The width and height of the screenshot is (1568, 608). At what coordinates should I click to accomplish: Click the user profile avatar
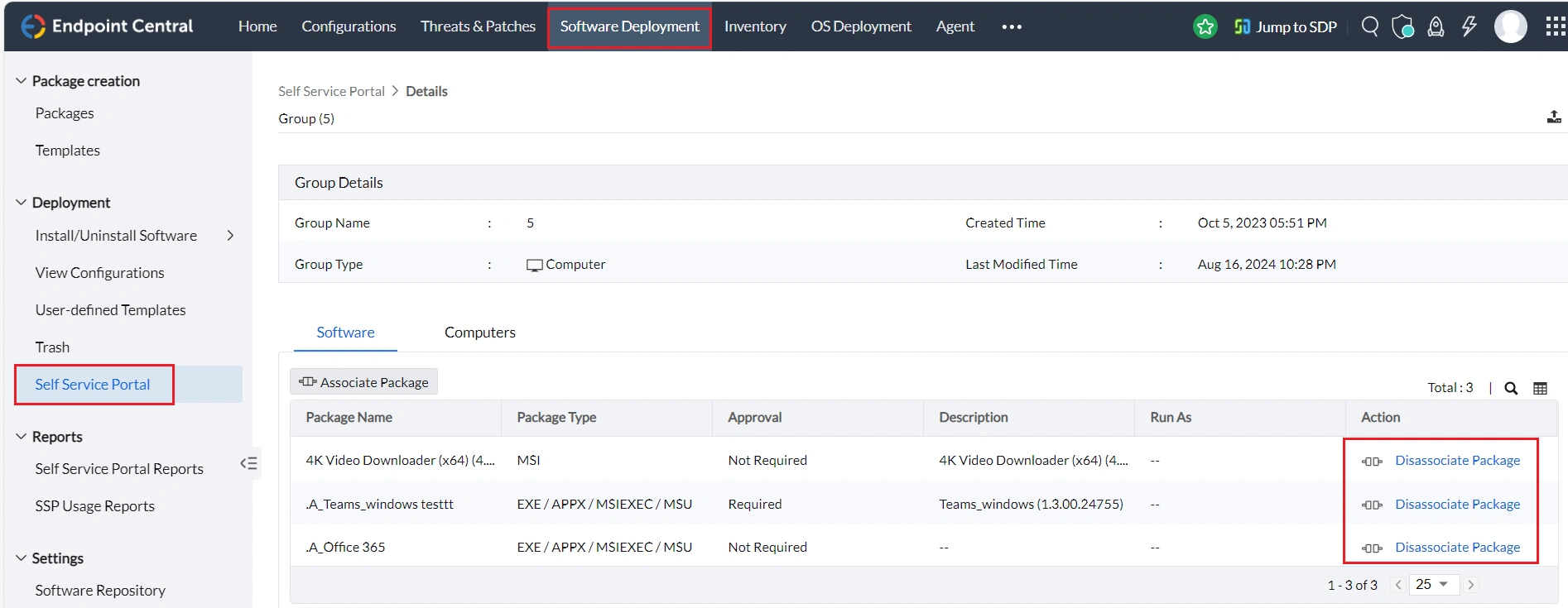point(1510,26)
